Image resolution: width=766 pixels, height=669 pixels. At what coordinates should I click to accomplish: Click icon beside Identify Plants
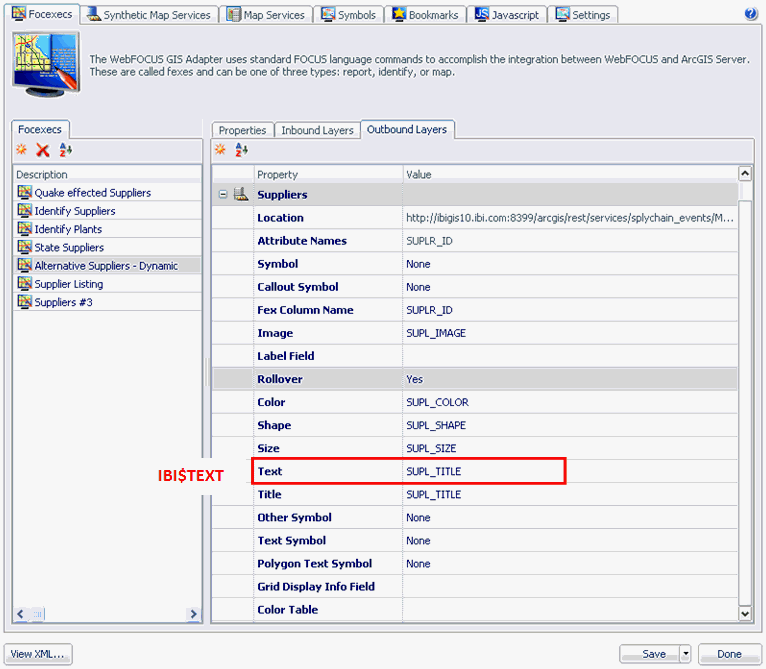(24, 228)
